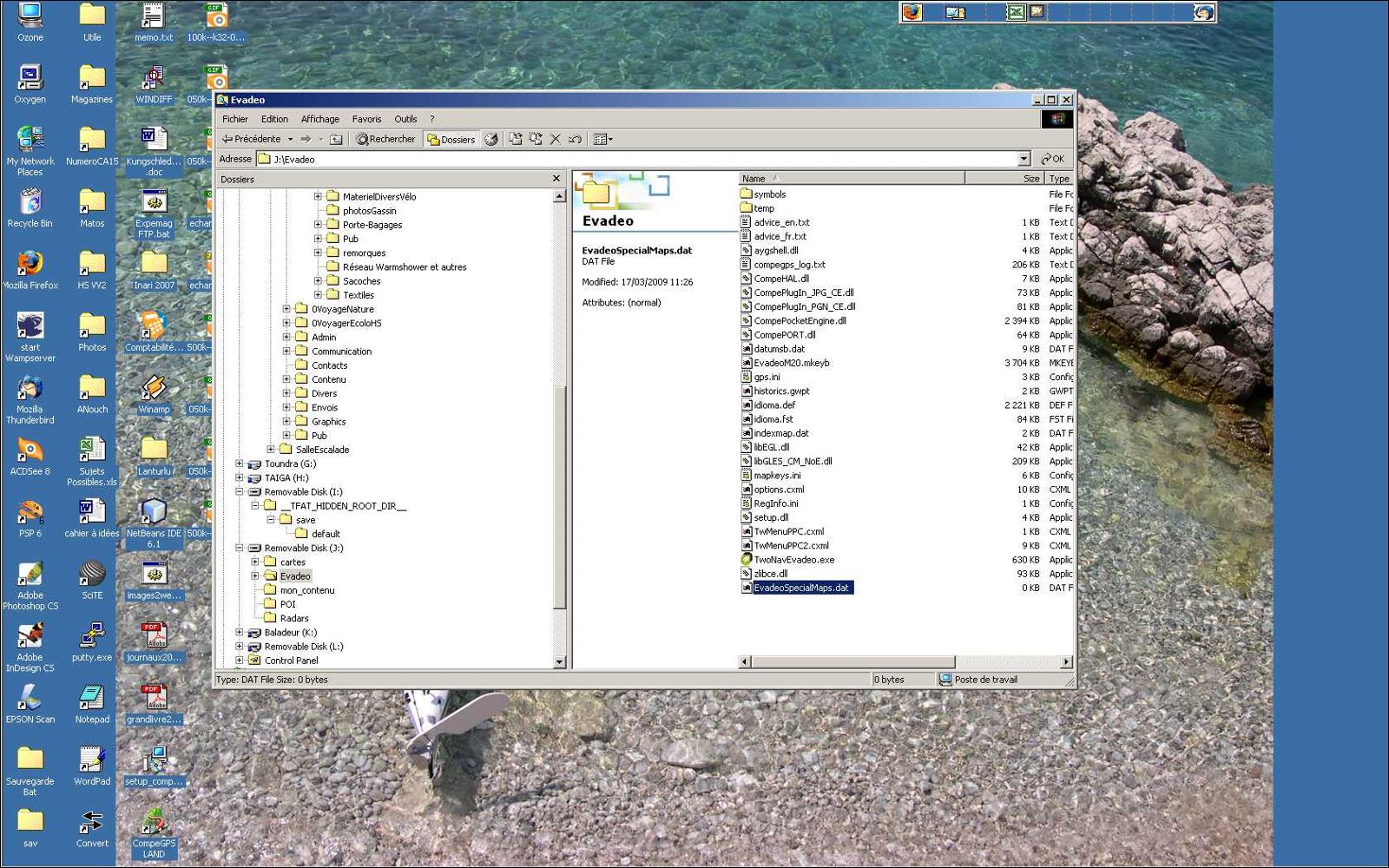
Task: Select the SciTE desktop icon
Action: click(x=92, y=580)
